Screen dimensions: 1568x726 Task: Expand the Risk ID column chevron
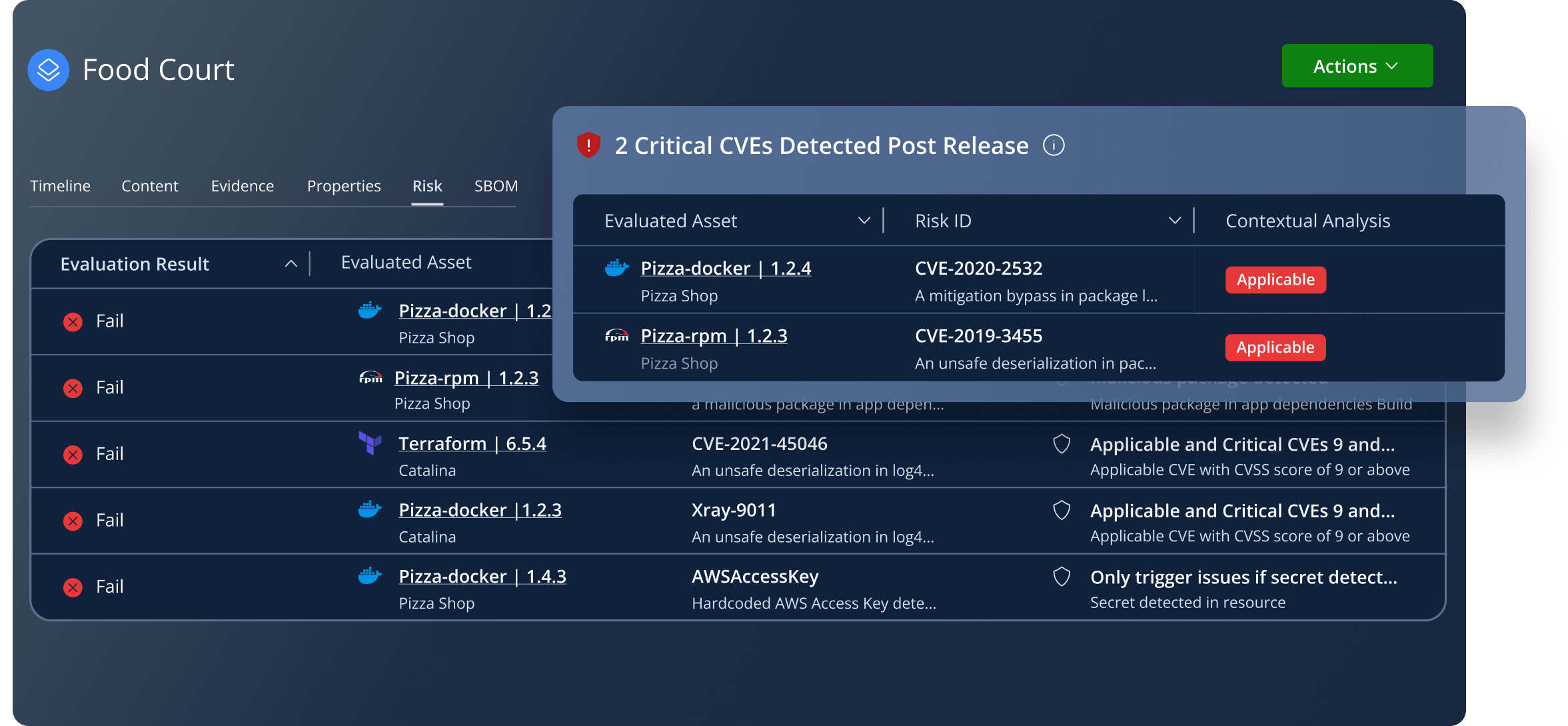click(1175, 221)
